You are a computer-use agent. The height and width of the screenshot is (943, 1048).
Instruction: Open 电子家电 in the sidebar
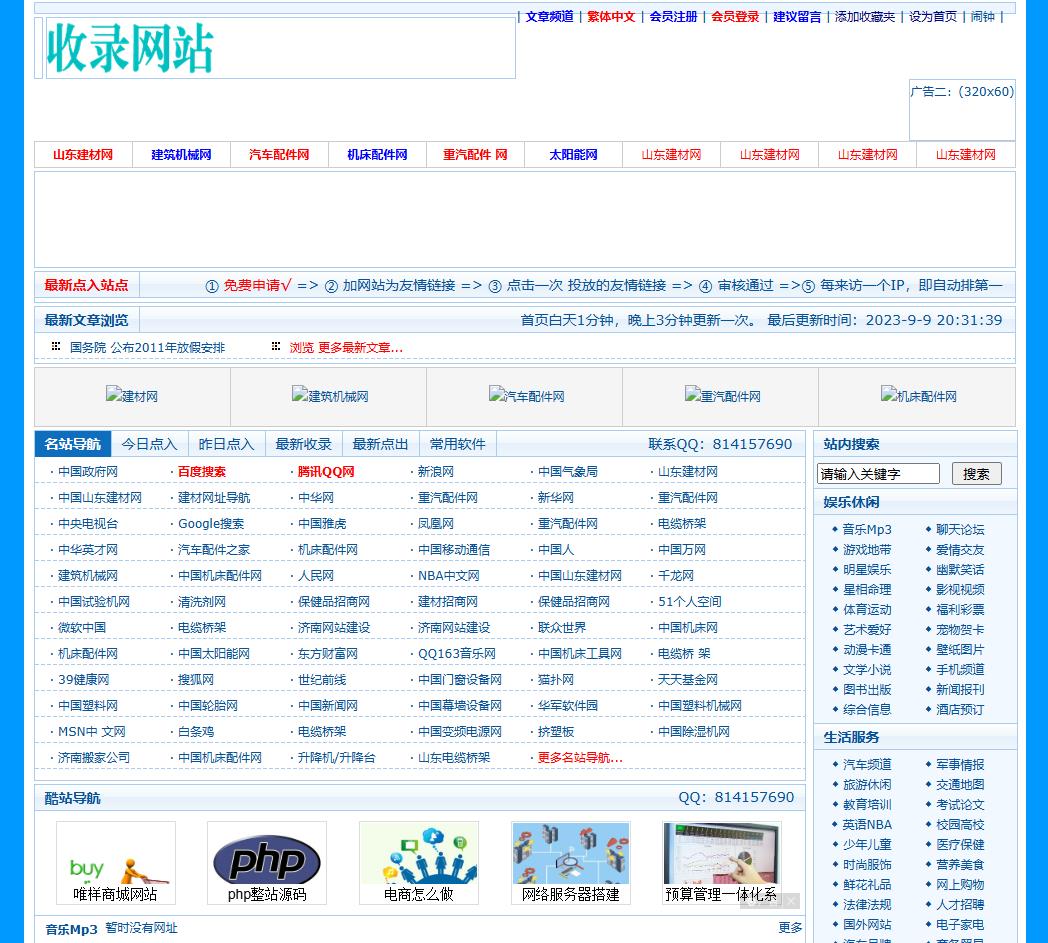tap(960, 926)
